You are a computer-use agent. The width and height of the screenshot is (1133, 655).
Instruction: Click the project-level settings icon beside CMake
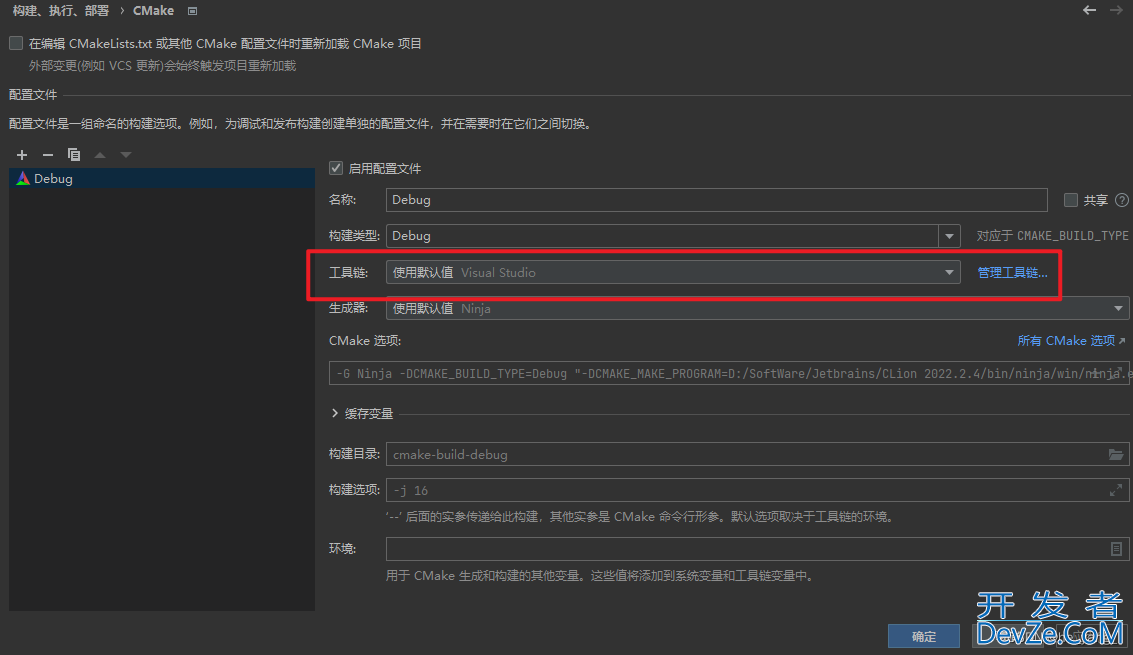pos(192,11)
